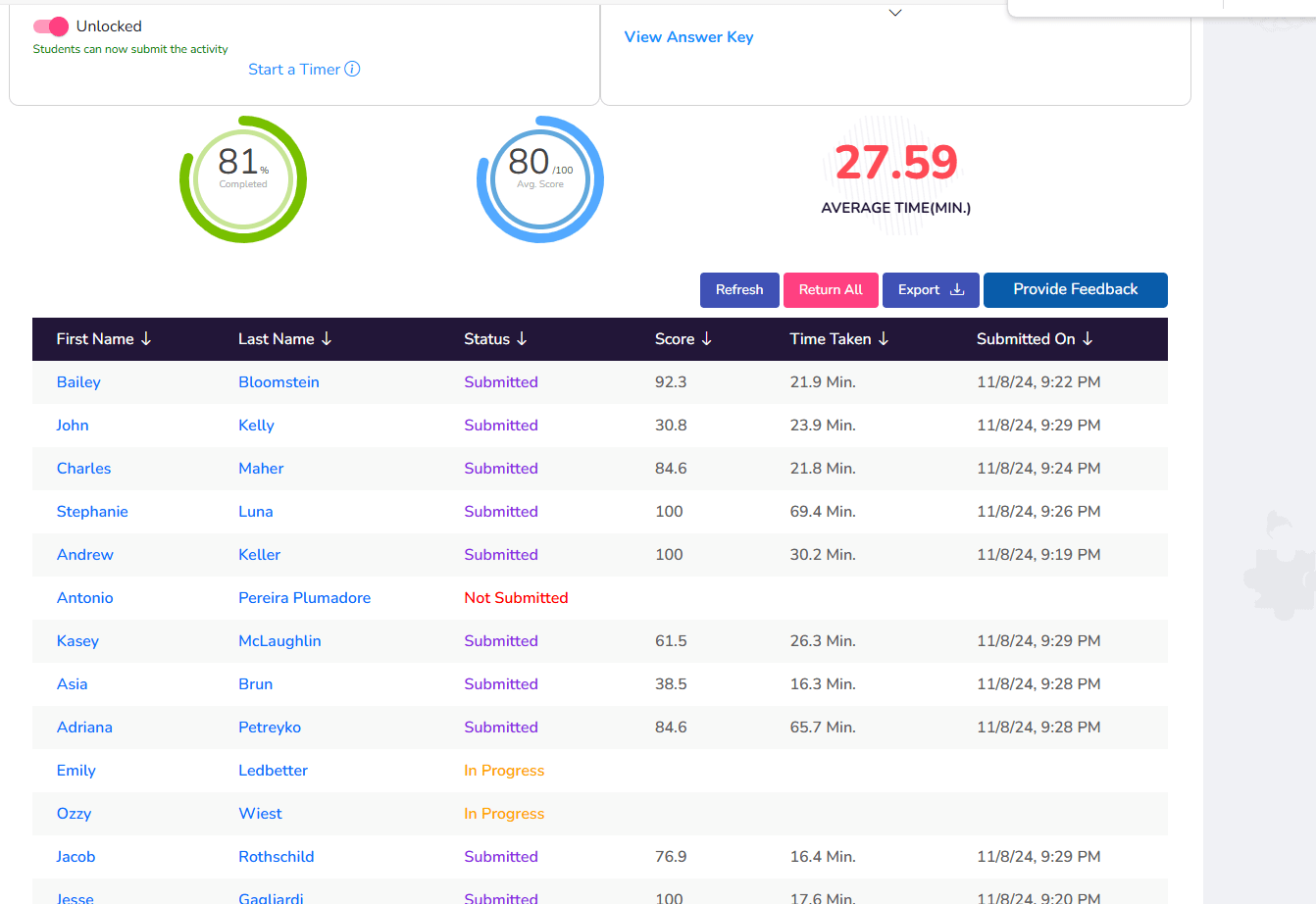Open the McLaughlin last name link
Screen dimensions: 1316x904
click(x=279, y=641)
